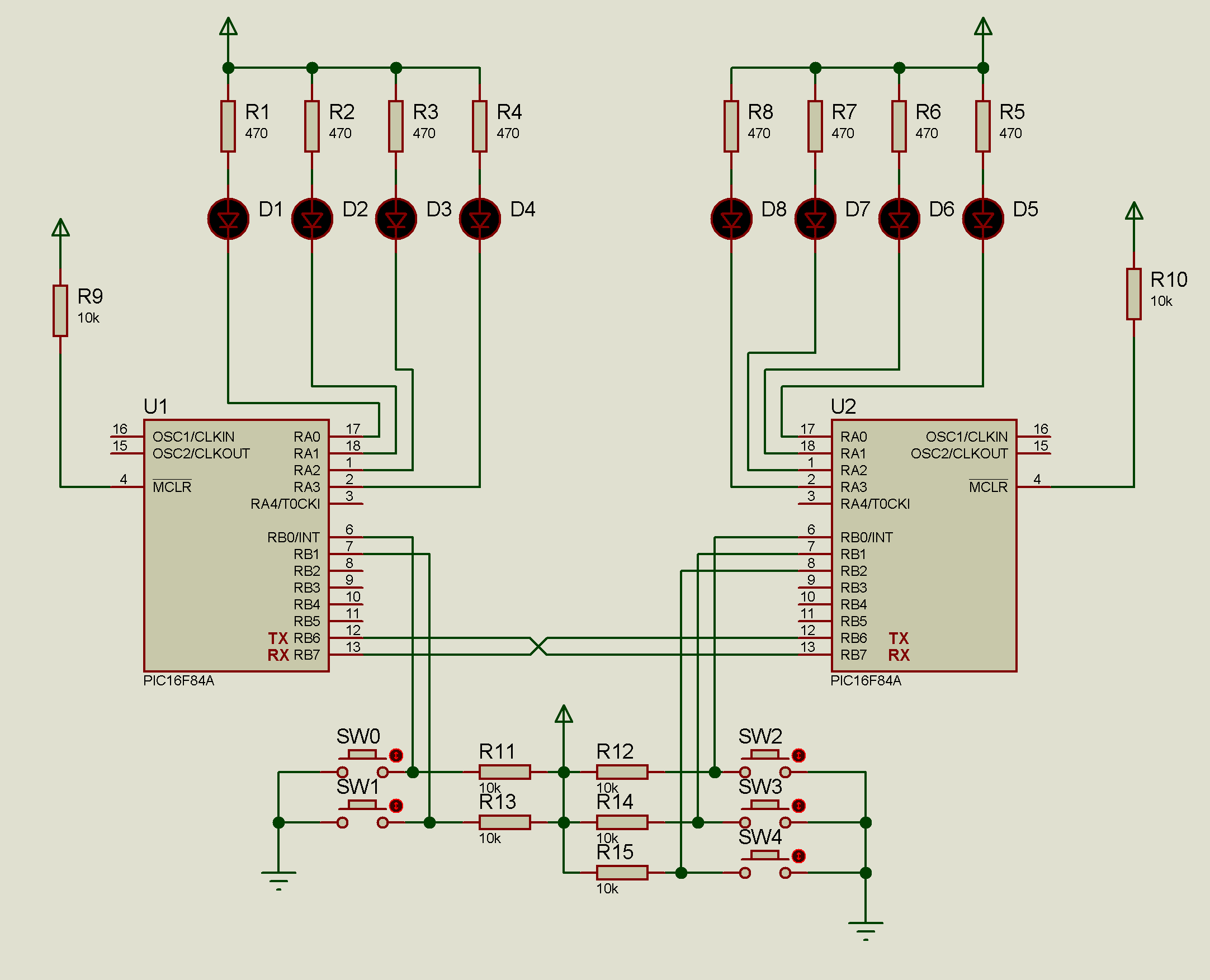Click the 470 value under R4
This screenshot has width=1210, height=980.
pos(508,133)
